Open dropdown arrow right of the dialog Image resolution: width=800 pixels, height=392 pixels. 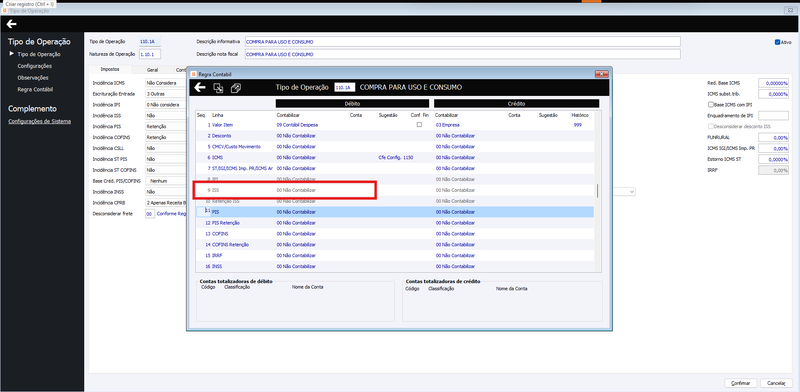coord(632,191)
